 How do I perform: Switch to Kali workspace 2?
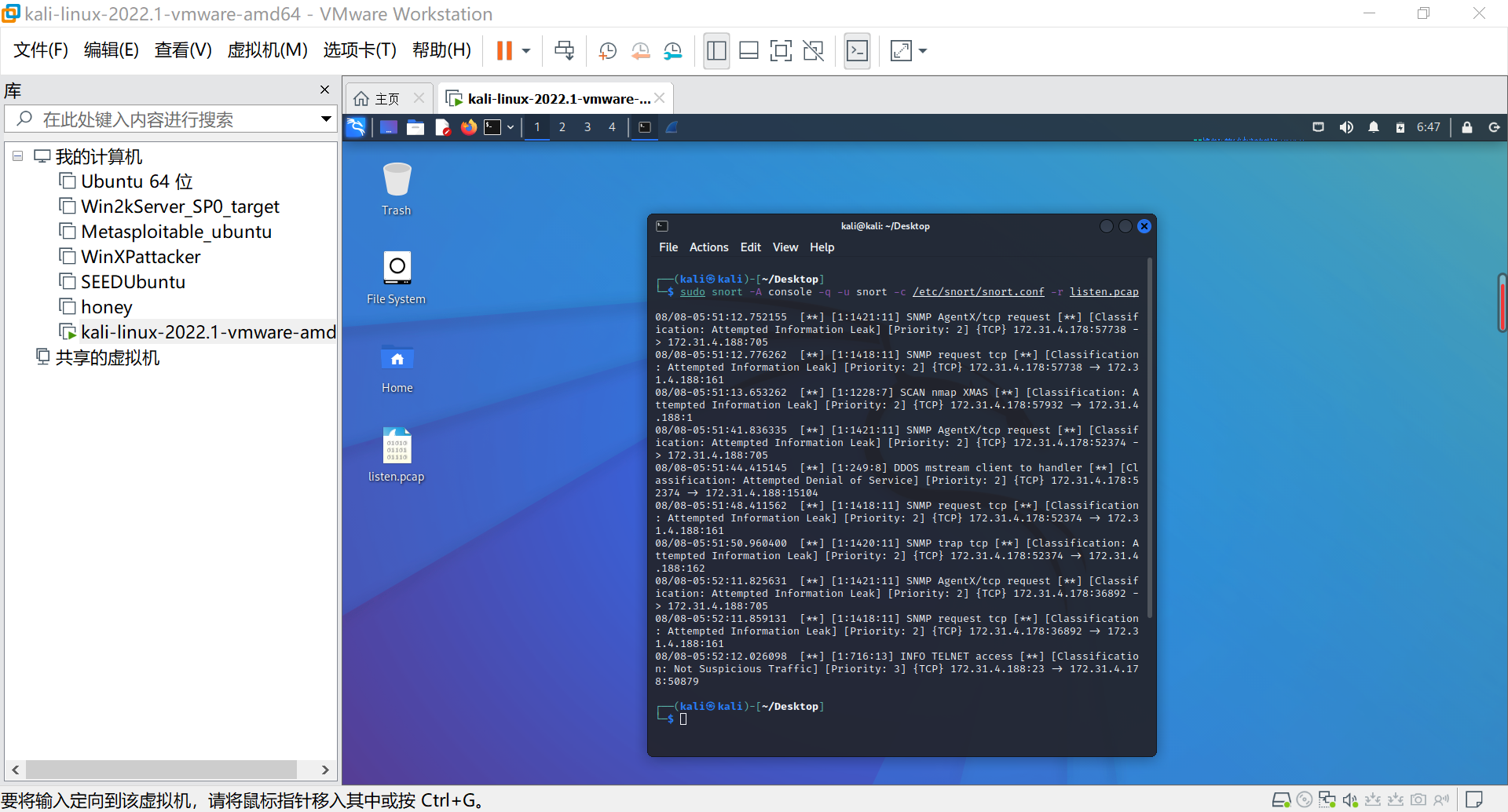pyautogui.click(x=562, y=127)
